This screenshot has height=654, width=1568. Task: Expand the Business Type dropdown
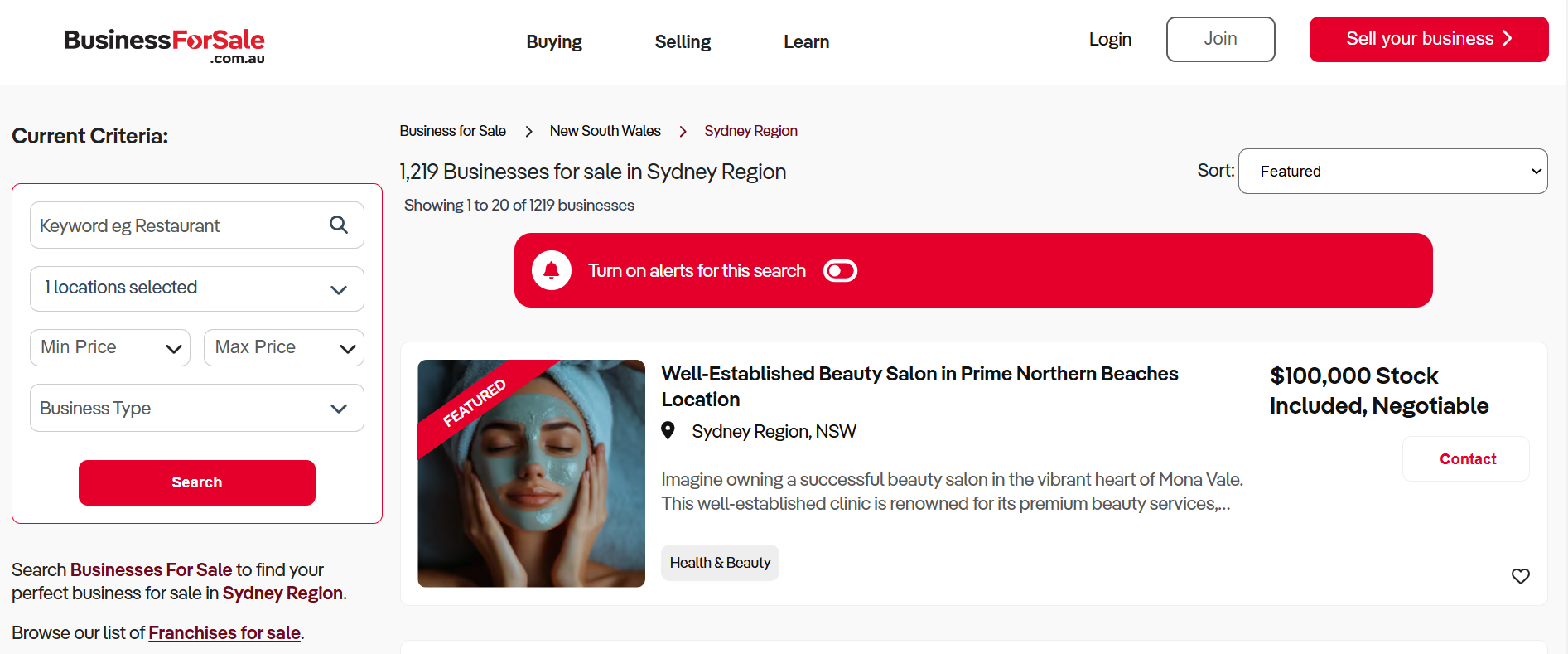click(197, 408)
